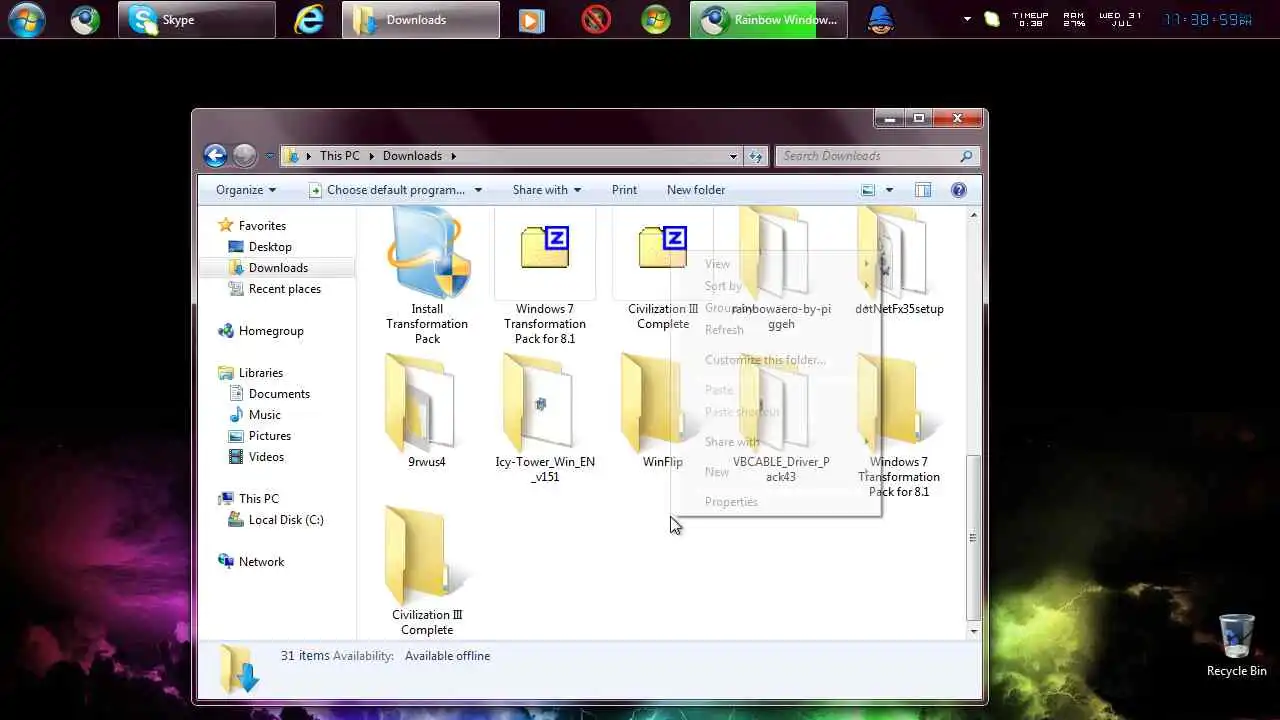This screenshot has width=1280, height=720.
Task: Choose Paste shortcut in the context menu
Action: point(742,412)
